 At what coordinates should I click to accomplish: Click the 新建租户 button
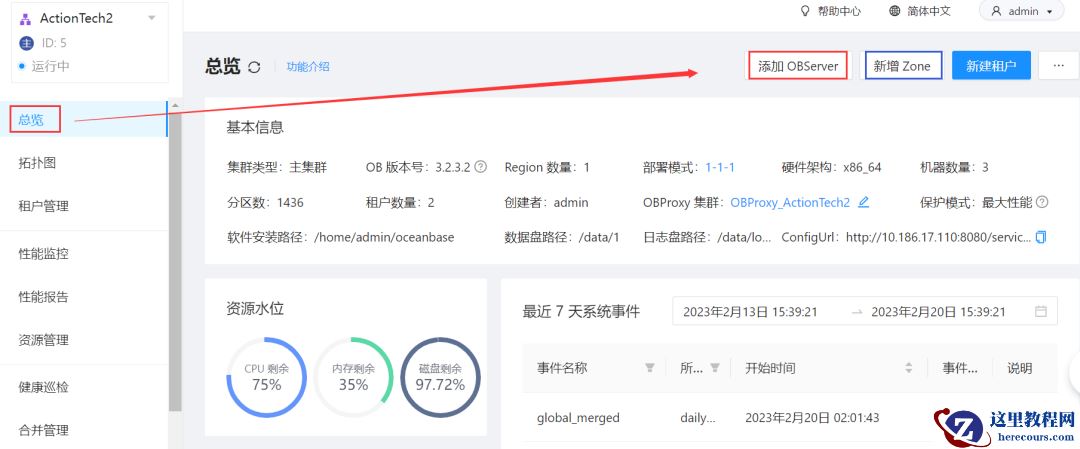[991, 65]
